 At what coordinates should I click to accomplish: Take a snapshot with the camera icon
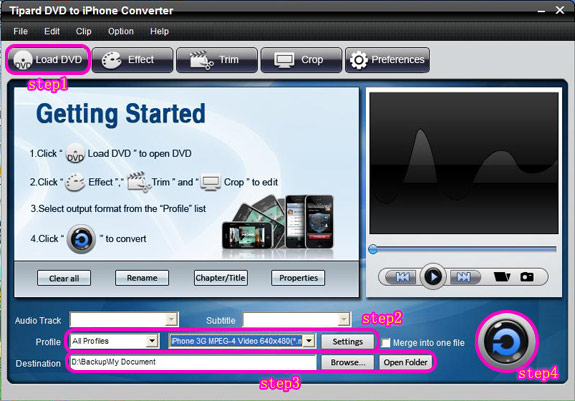tap(527, 277)
